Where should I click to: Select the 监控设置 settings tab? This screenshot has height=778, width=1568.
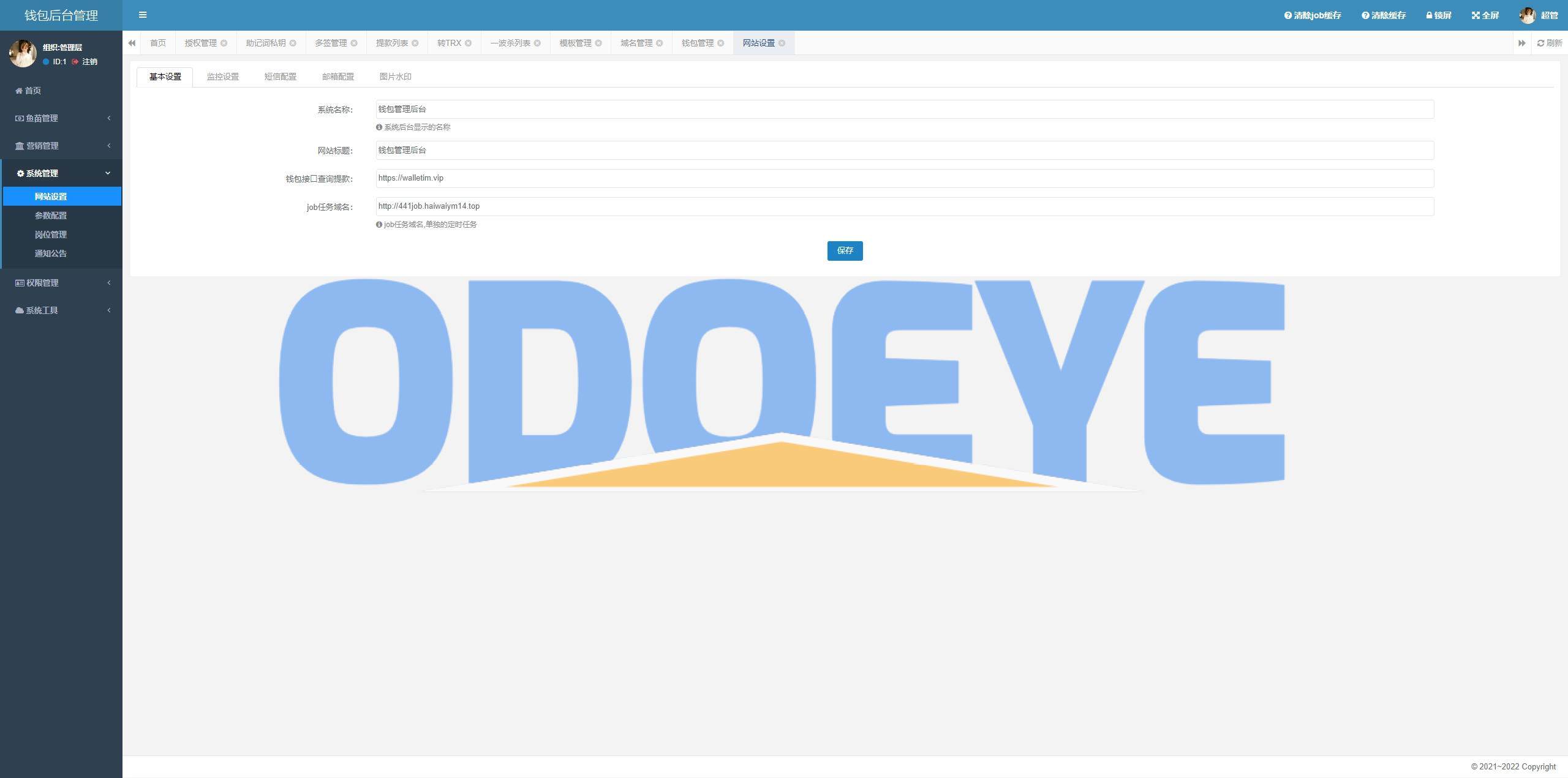[223, 77]
